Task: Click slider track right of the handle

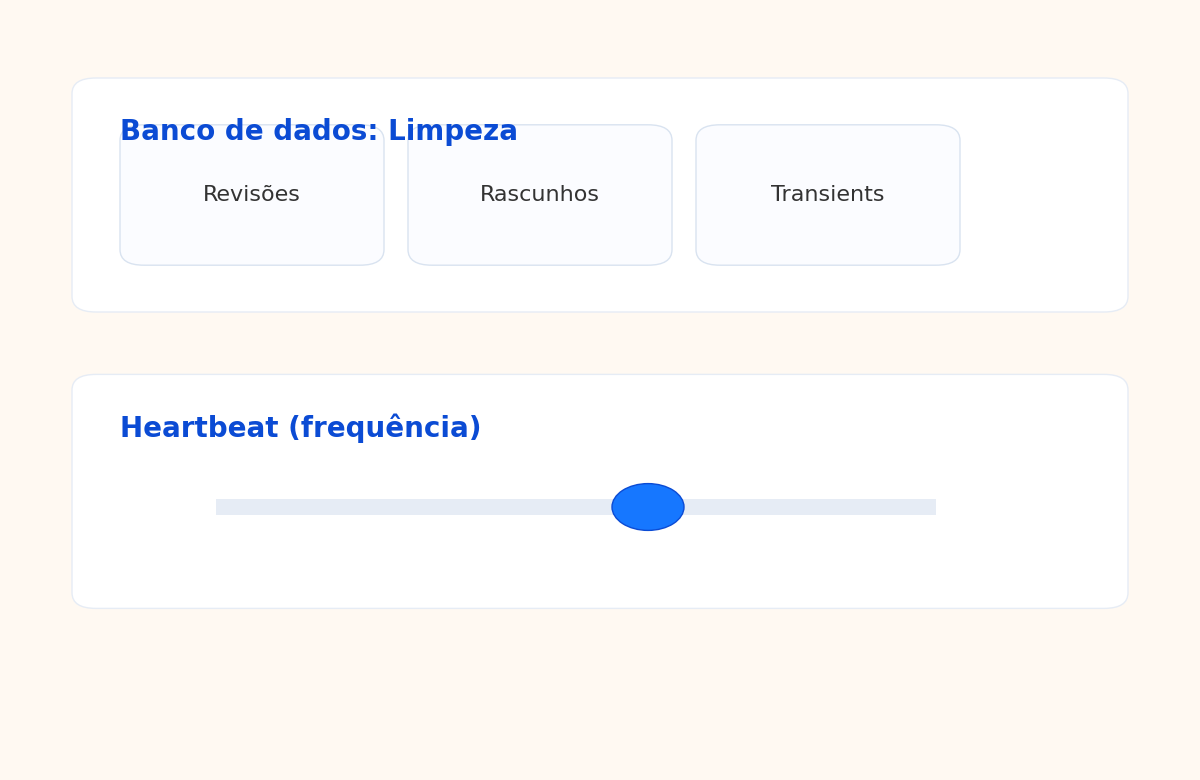Action: pos(810,507)
